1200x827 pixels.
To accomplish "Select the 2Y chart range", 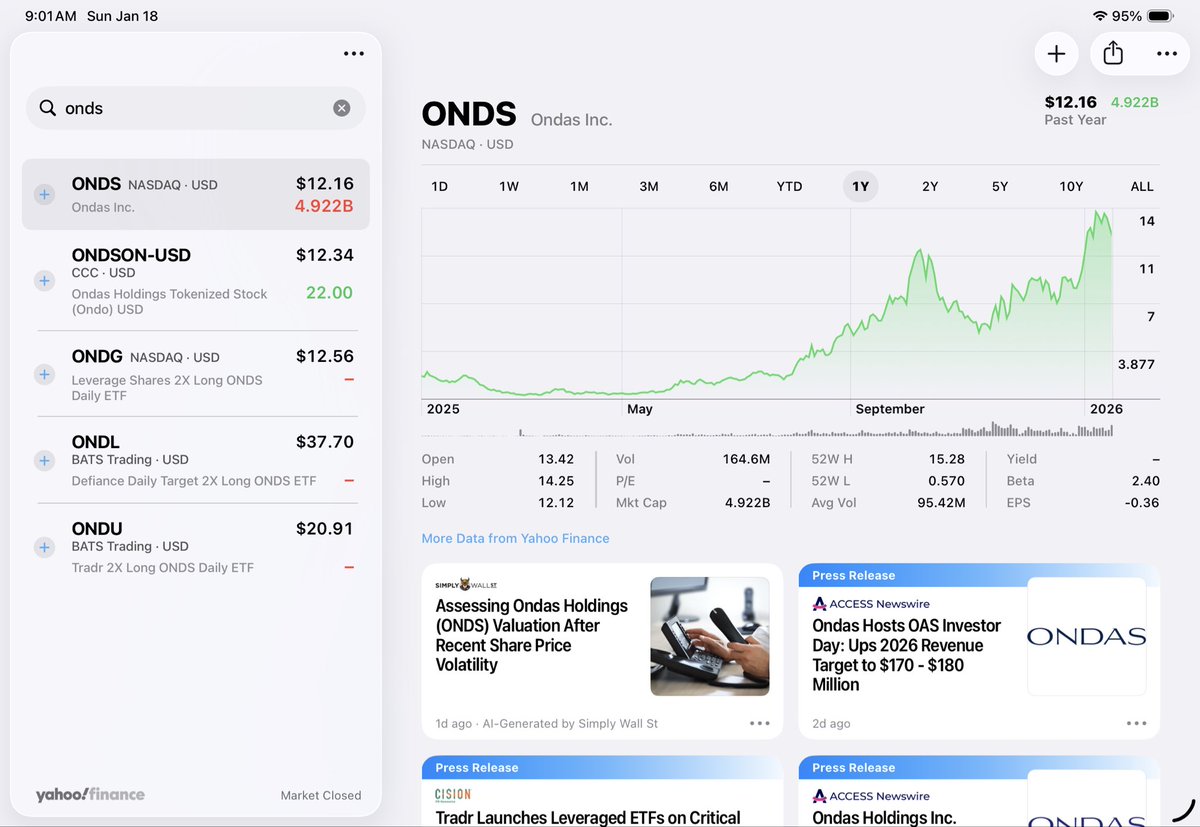I will coord(930,186).
